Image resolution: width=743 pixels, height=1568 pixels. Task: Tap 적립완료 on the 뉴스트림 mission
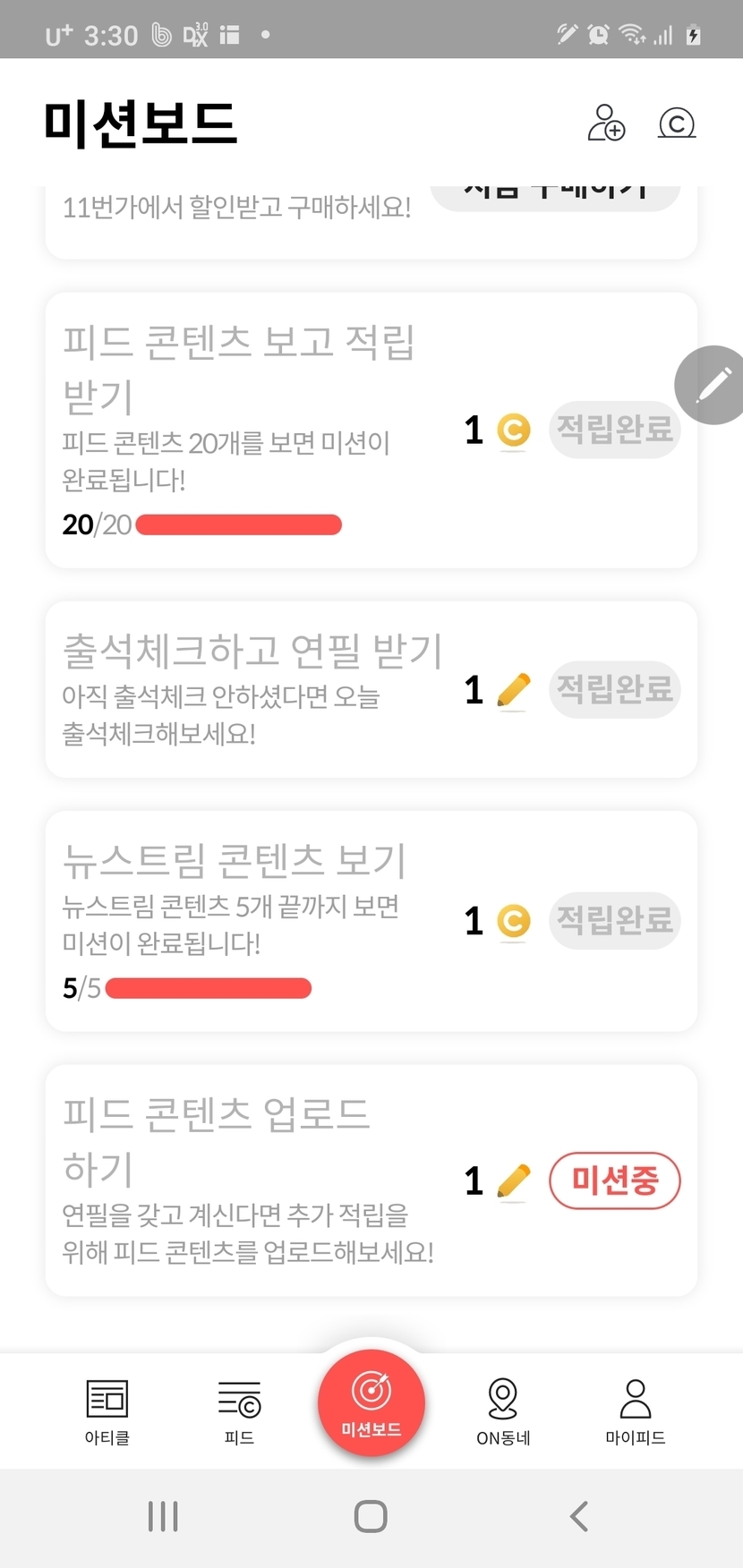click(614, 920)
